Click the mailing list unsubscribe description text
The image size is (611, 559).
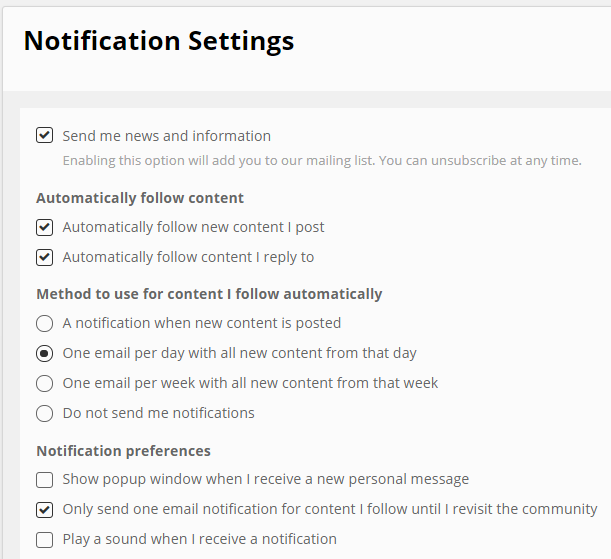[x=322, y=160]
